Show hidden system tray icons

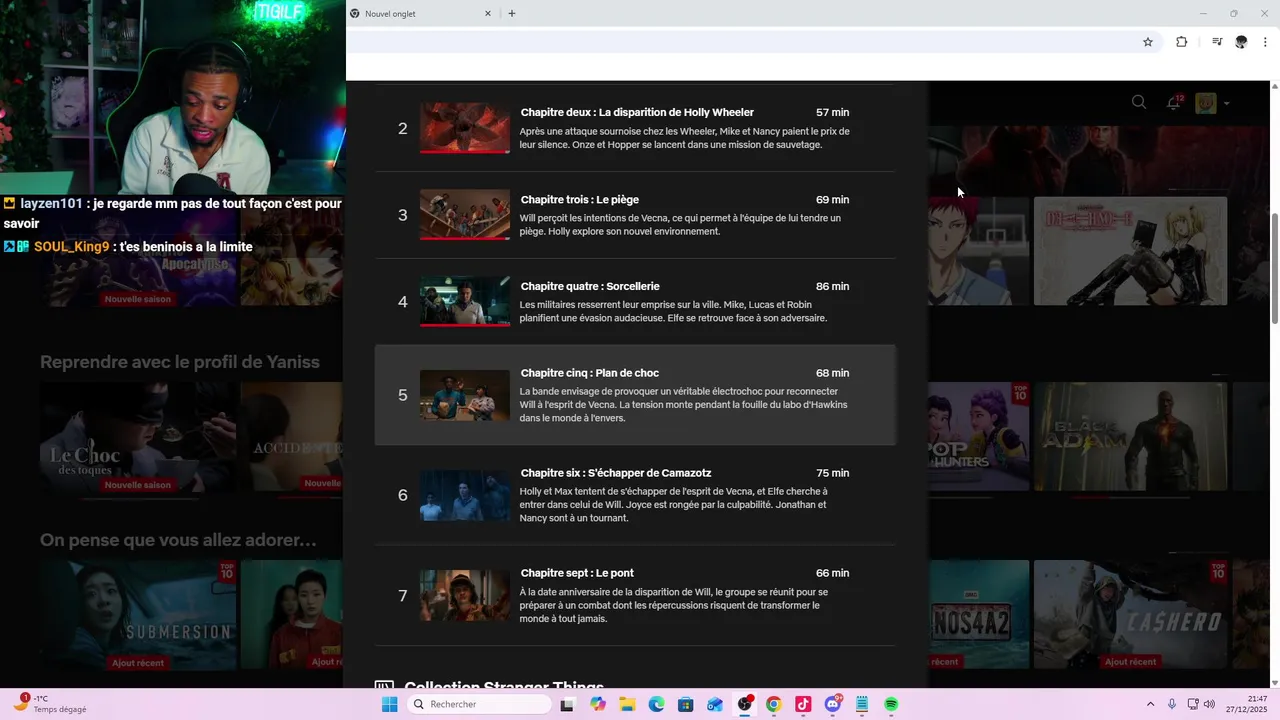[1150, 704]
